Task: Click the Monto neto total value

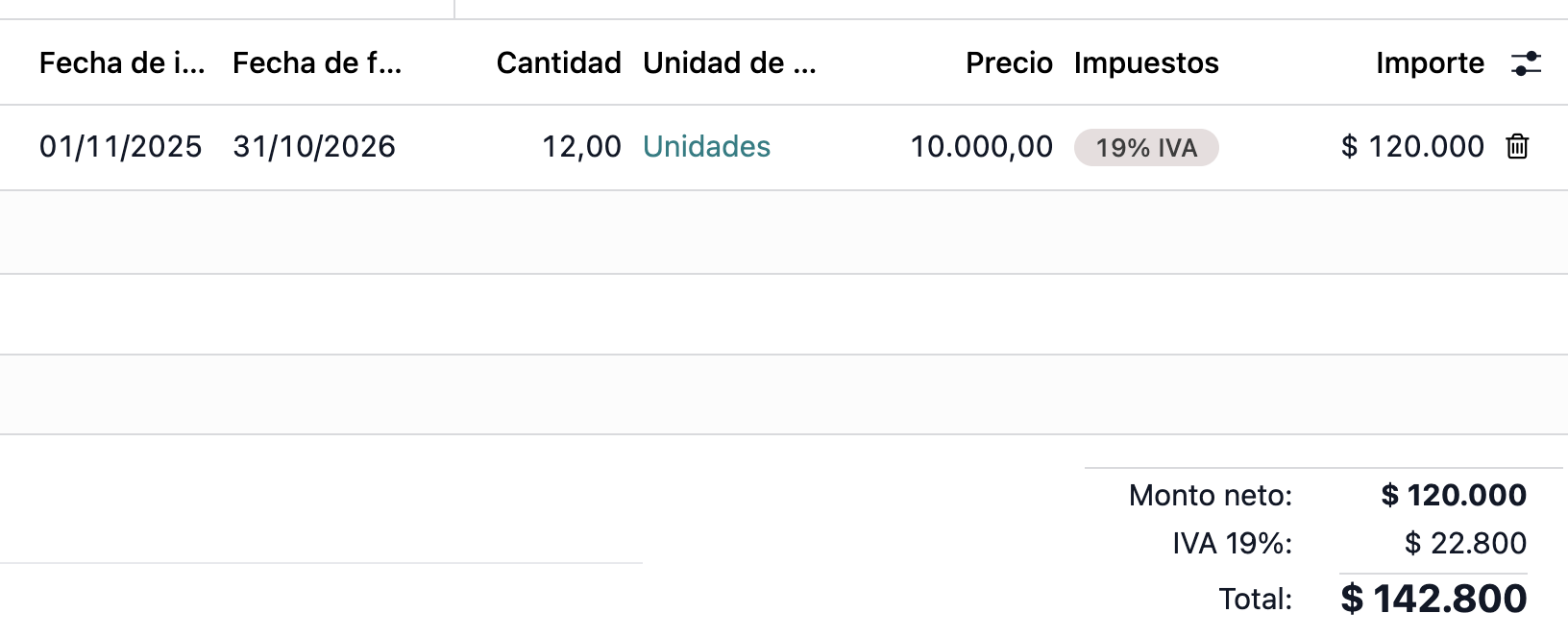Action: coord(1453,495)
